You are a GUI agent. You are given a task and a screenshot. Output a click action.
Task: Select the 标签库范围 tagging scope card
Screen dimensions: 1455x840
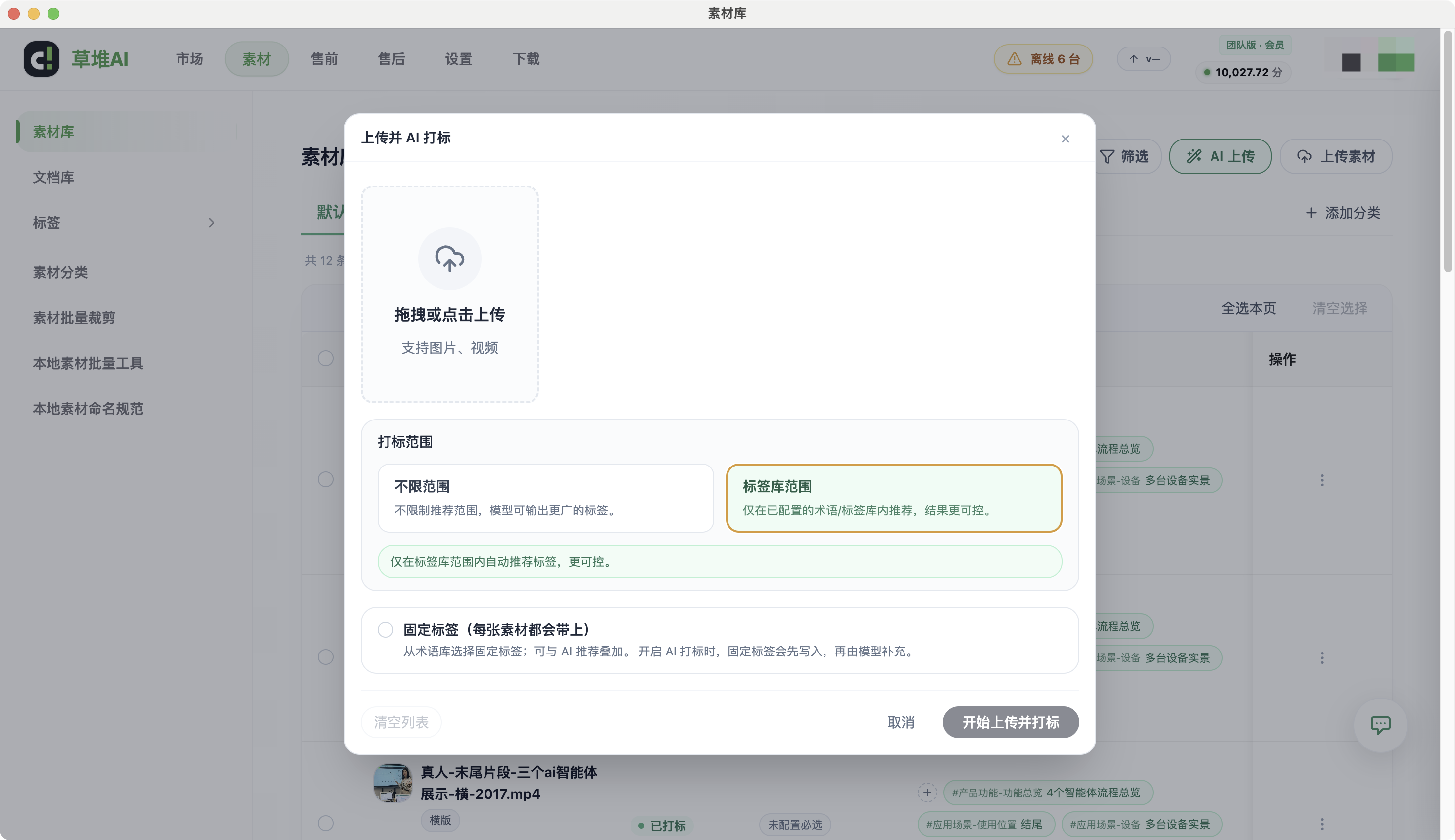pyautogui.click(x=893, y=498)
